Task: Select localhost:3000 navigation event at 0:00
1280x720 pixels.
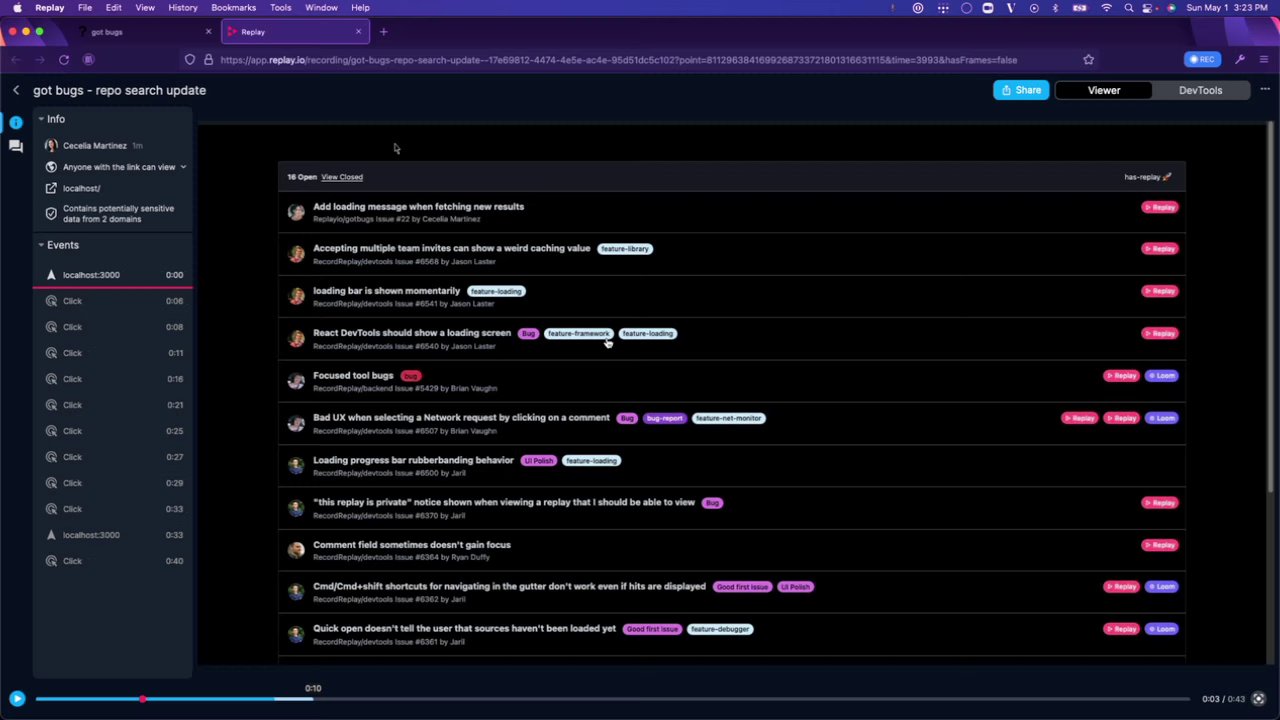Action: click(113, 275)
